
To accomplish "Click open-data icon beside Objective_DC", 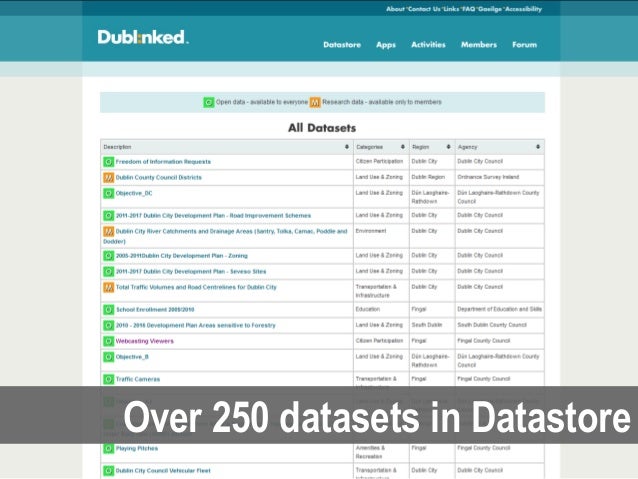I will (108, 193).
